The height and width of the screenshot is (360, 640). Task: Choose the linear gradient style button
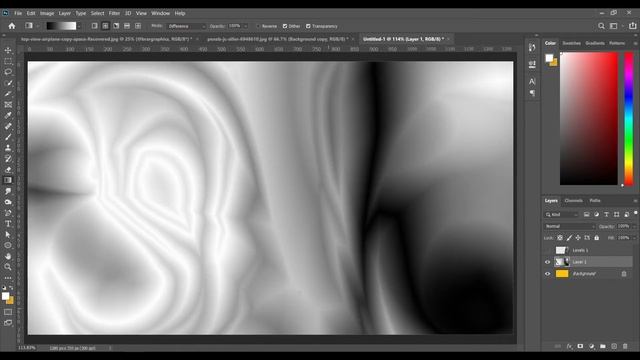(94, 26)
